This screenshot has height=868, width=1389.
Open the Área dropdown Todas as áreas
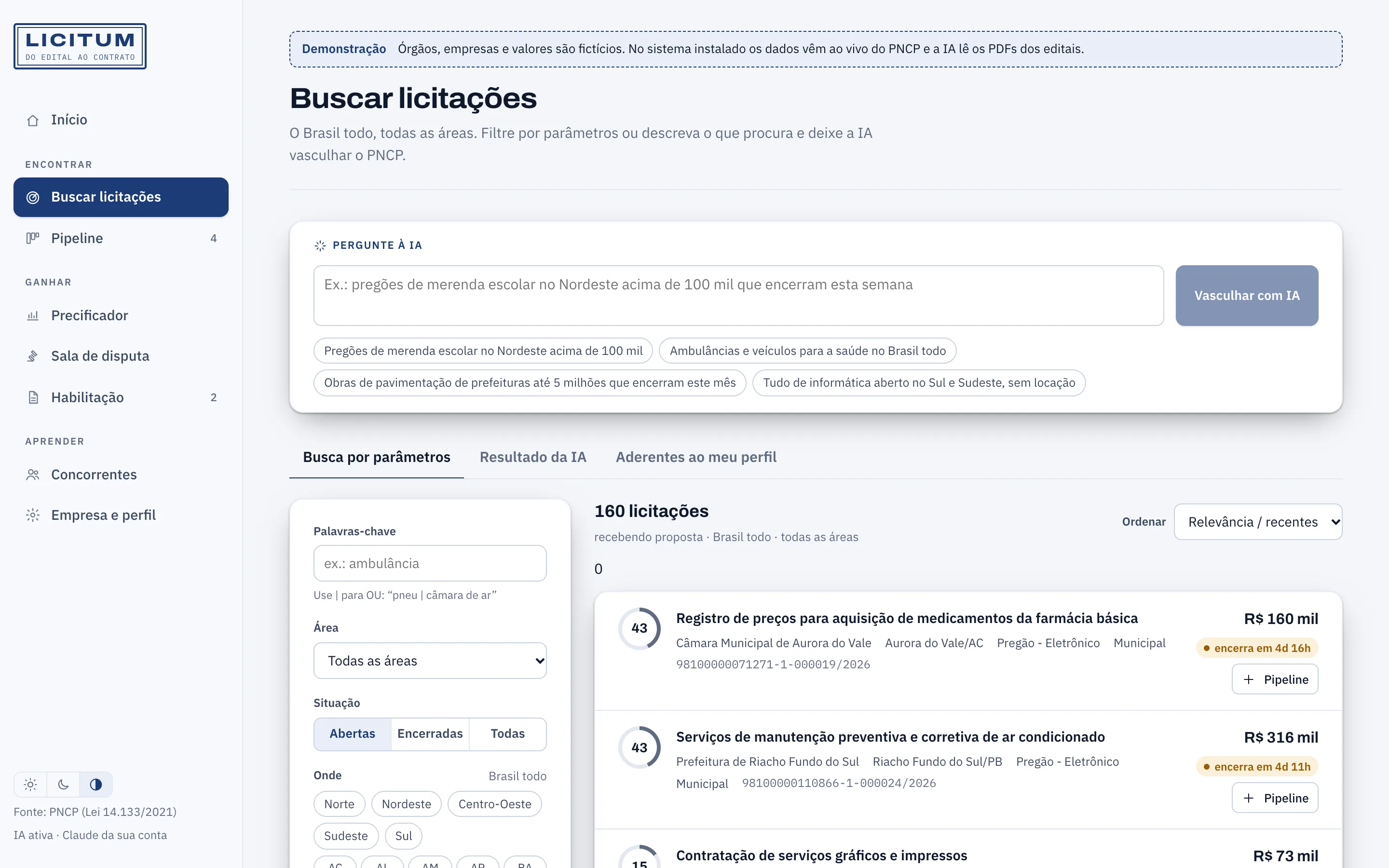[430, 661]
